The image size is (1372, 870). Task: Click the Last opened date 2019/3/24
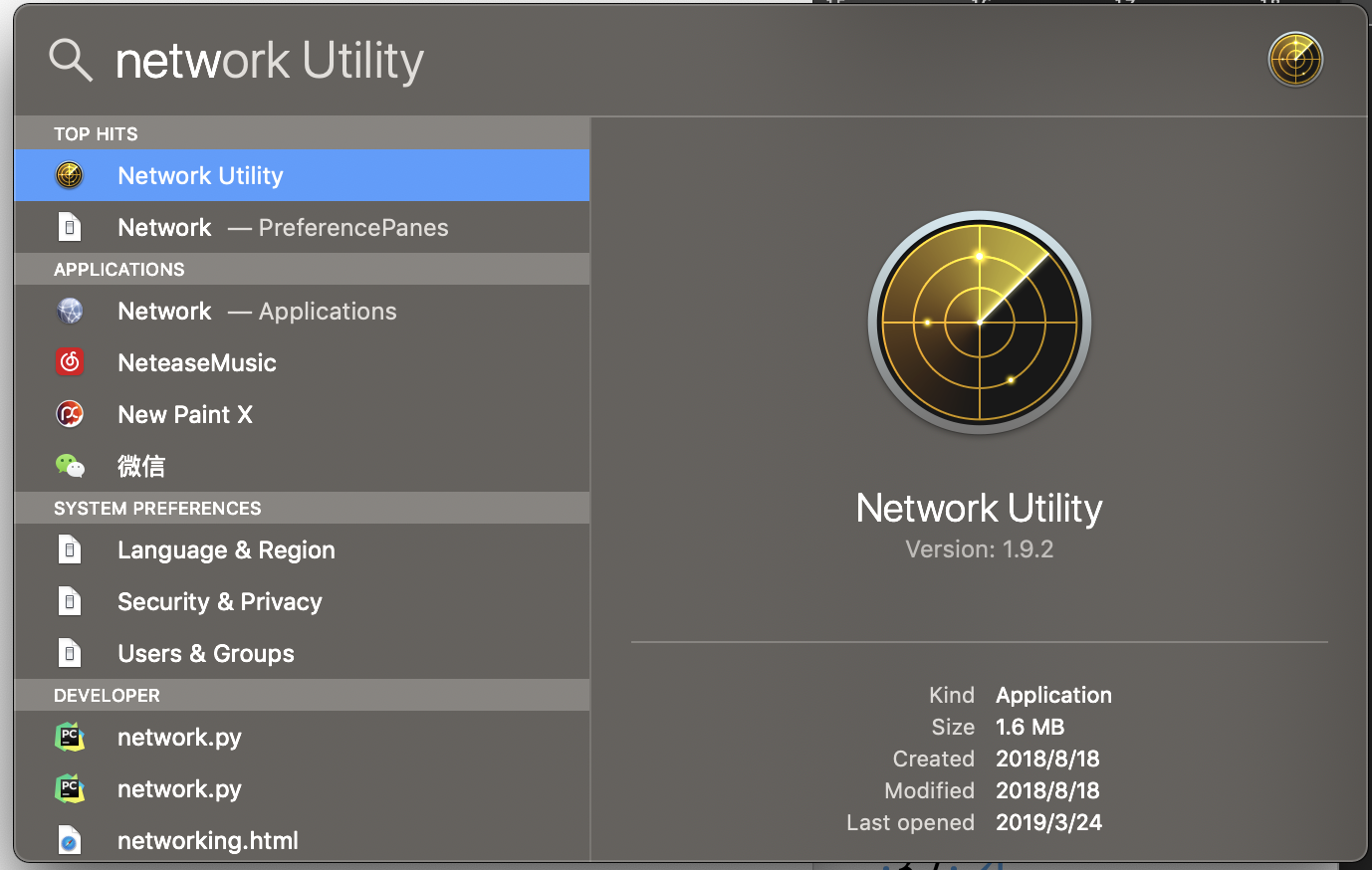coord(1049,822)
